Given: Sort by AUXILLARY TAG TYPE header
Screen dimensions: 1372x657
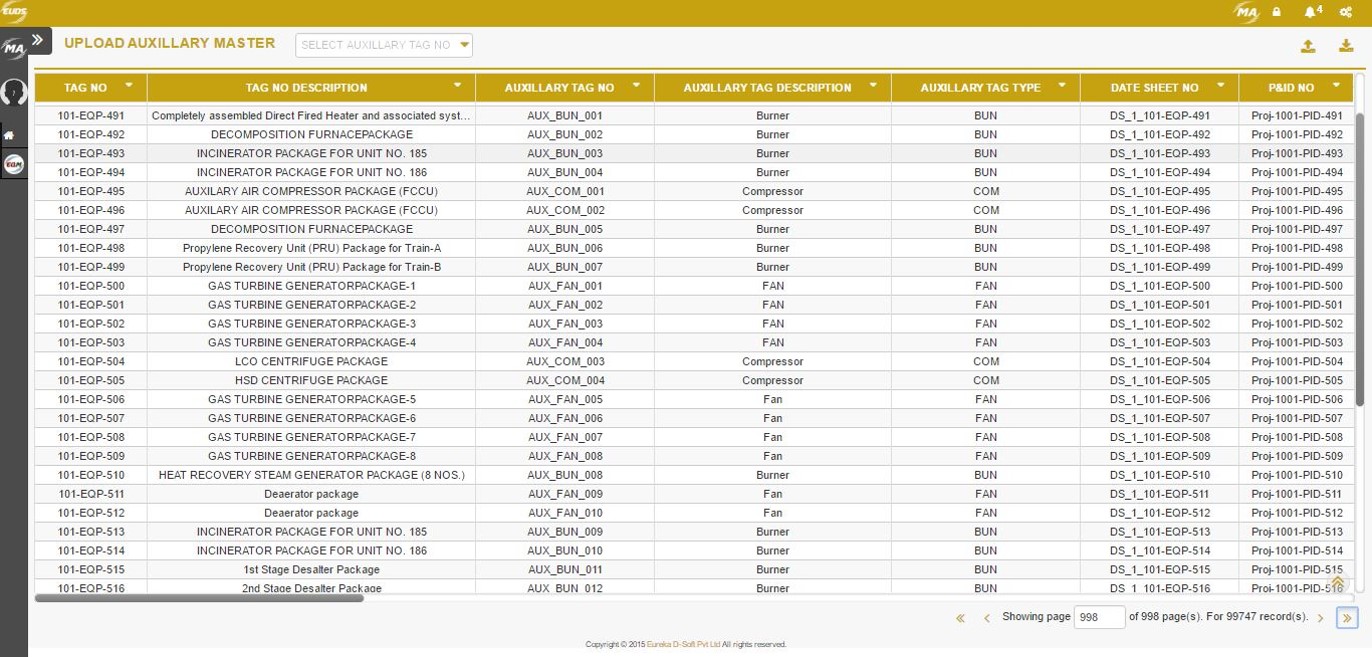Looking at the screenshot, I should click(x=980, y=88).
